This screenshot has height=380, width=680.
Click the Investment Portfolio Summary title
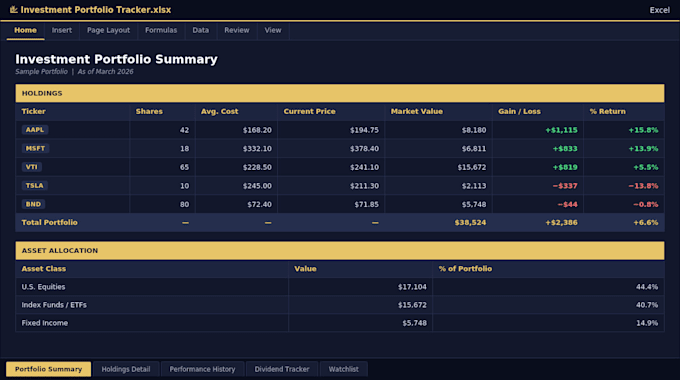pyautogui.click(x=116, y=59)
